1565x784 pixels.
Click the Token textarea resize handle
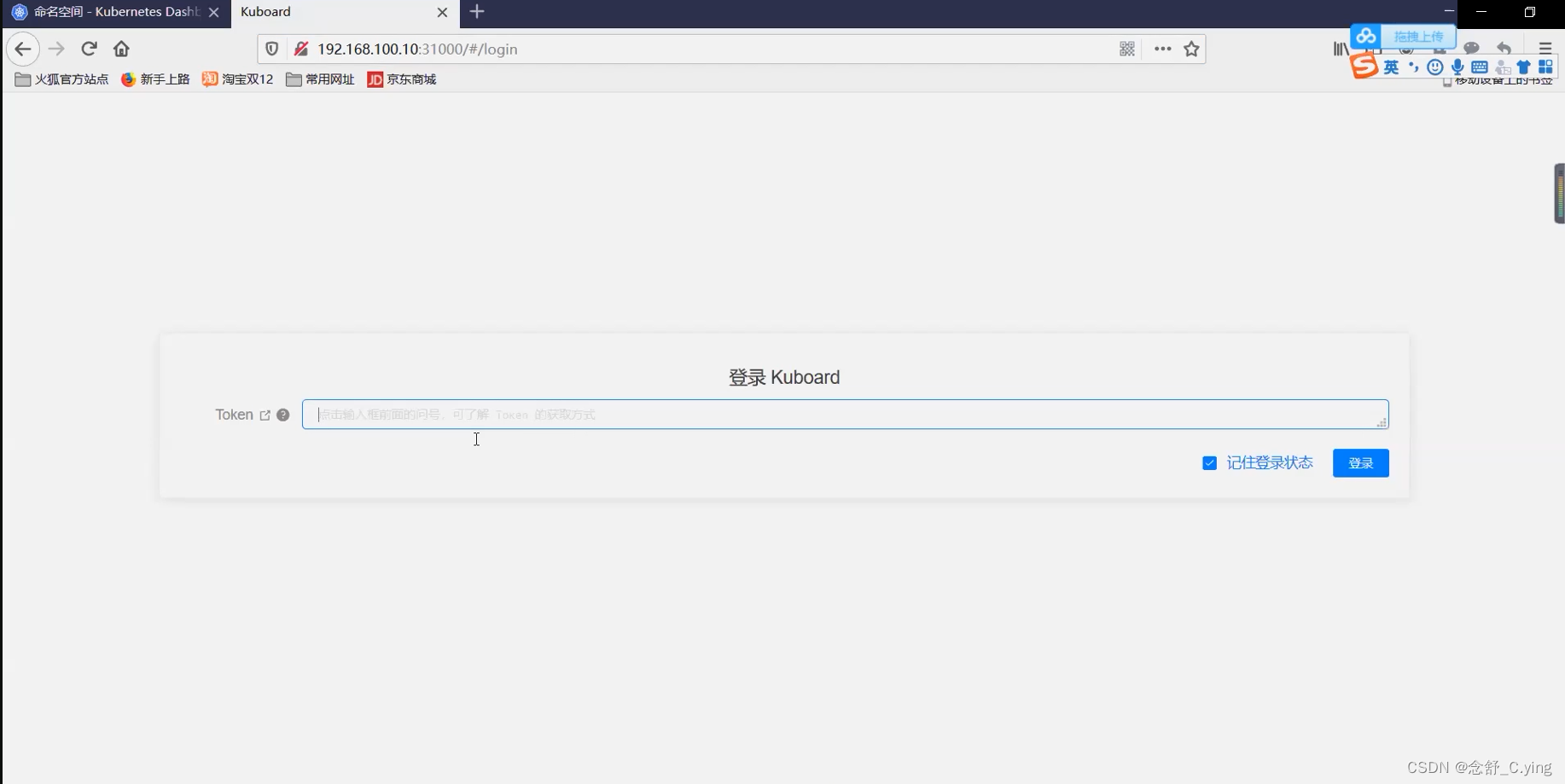pos(1382,422)
